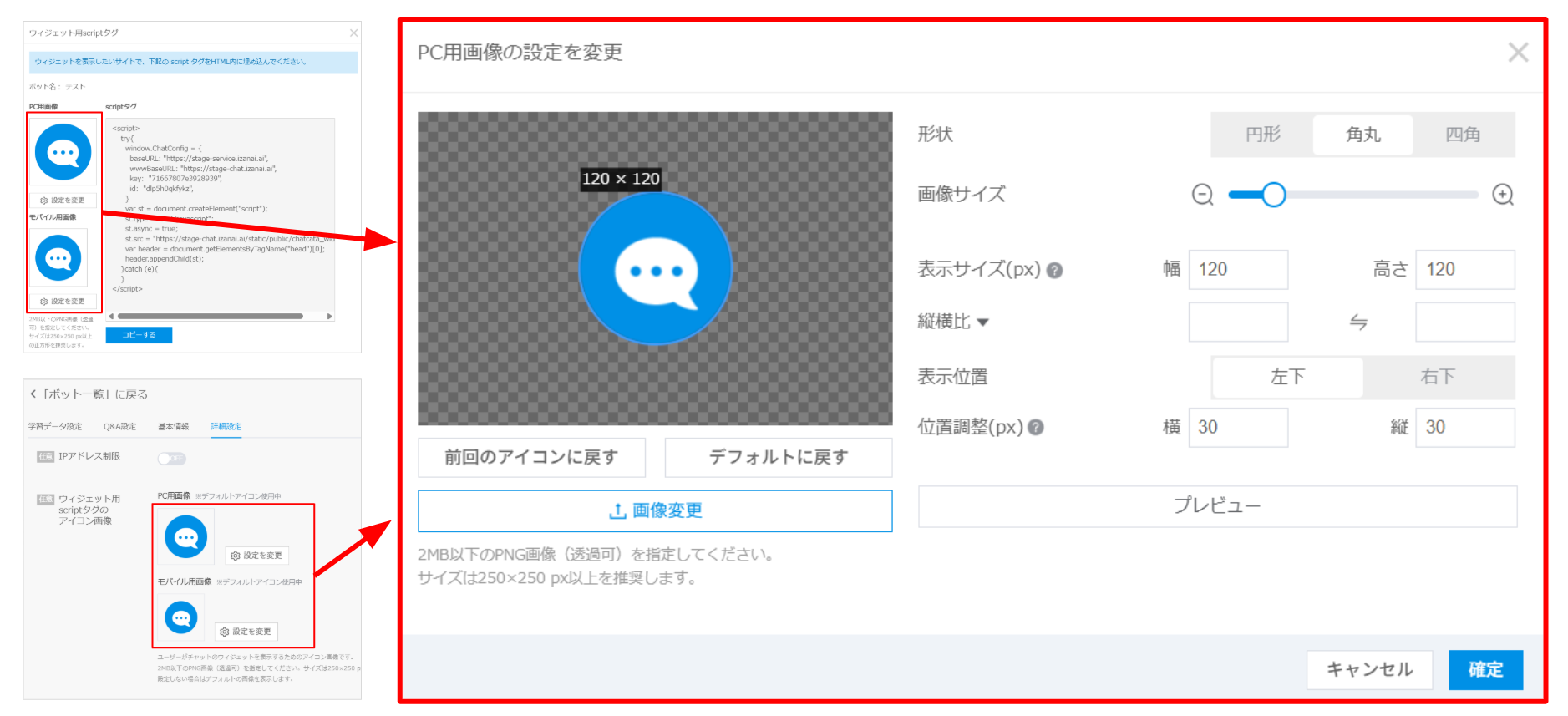Click the 画像変更 upload button
The image size is (1568, 716).
pos(655,510)
